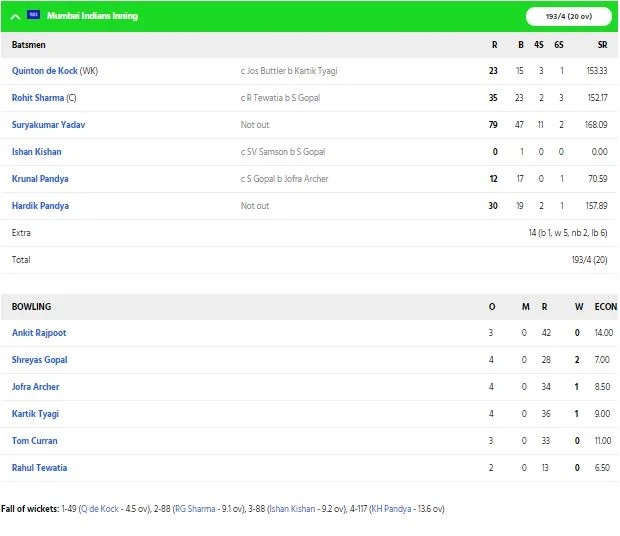
Task: Open Jofra Archer bowler profile
Action: [36, 387]
